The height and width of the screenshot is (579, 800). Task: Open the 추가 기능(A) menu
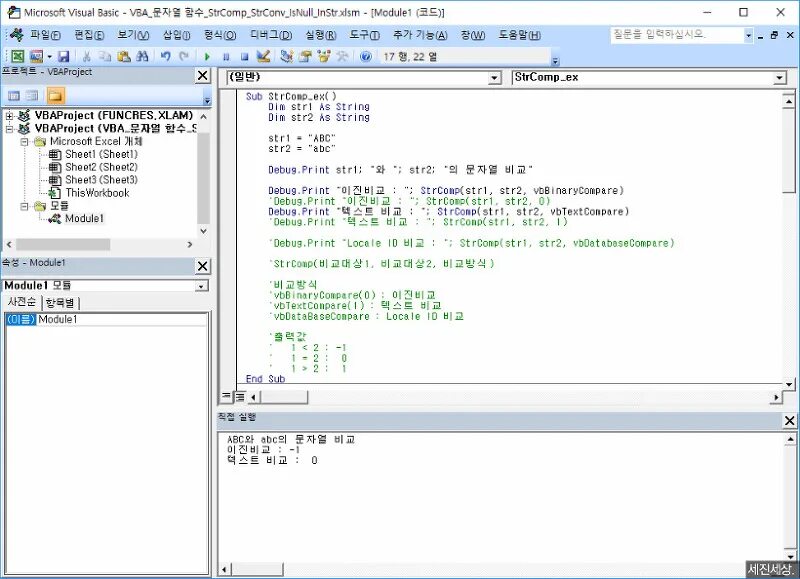pos(420,35)
